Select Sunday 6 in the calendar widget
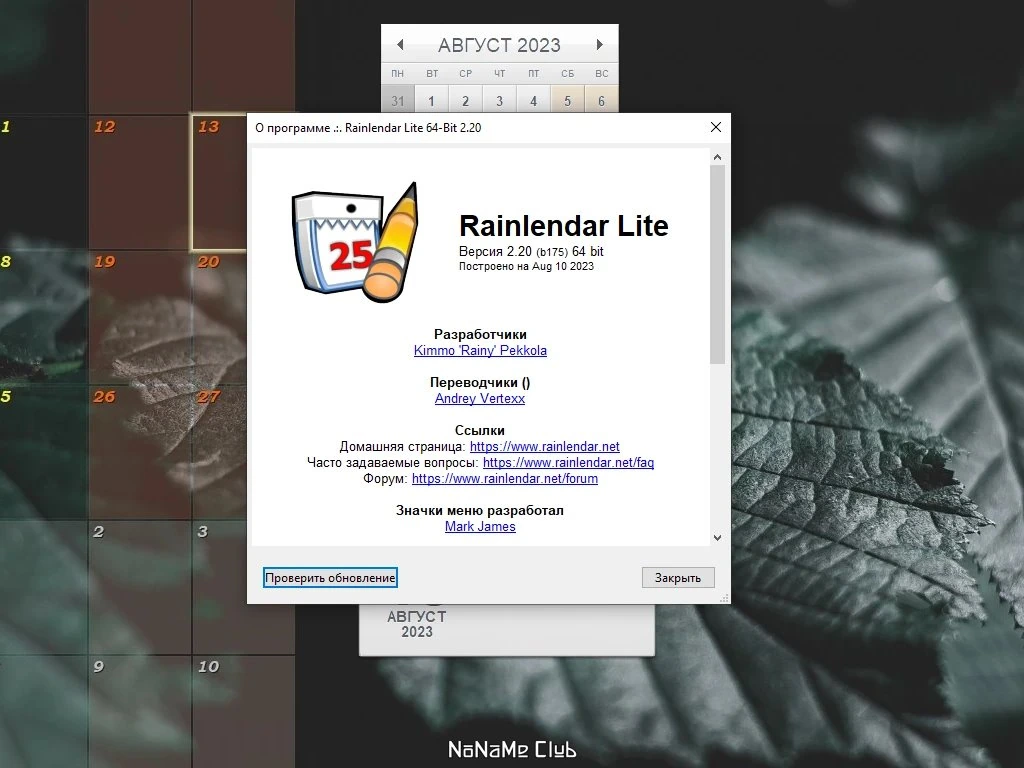The image size is (1024, 768). click(601, 101)
